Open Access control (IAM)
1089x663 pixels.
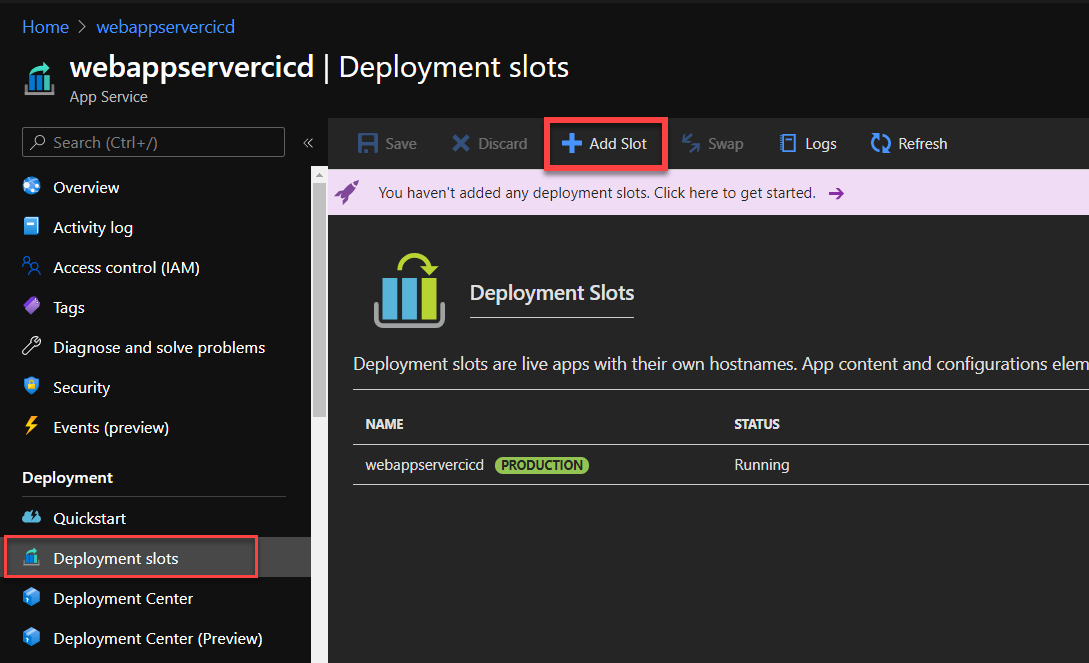pyautogui.click(x=126, y=267)
